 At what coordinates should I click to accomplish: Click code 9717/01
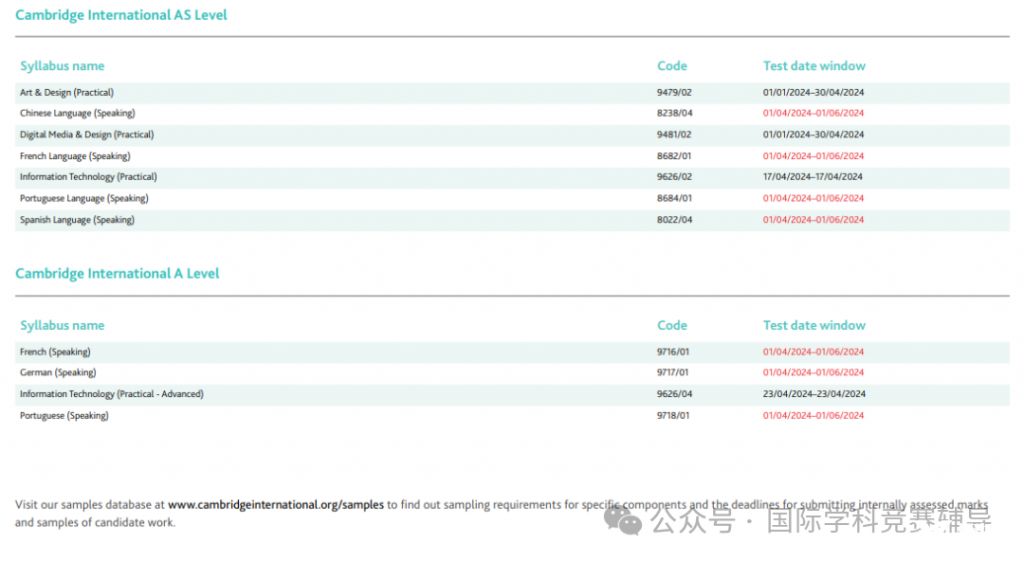point(673,372)
